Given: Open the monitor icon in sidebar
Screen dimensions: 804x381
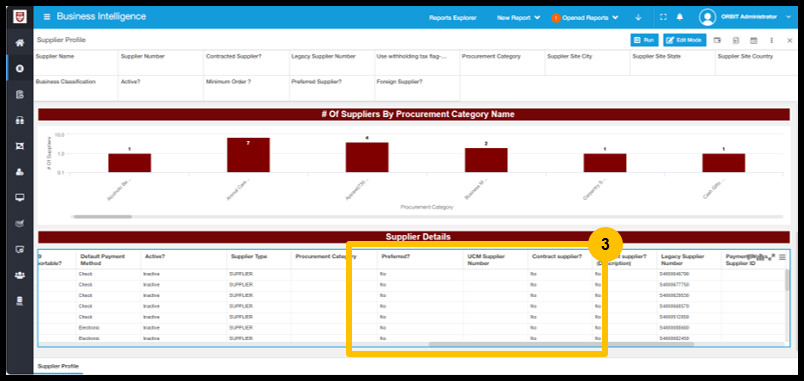Looking at the screenshot, I should 19,197.
